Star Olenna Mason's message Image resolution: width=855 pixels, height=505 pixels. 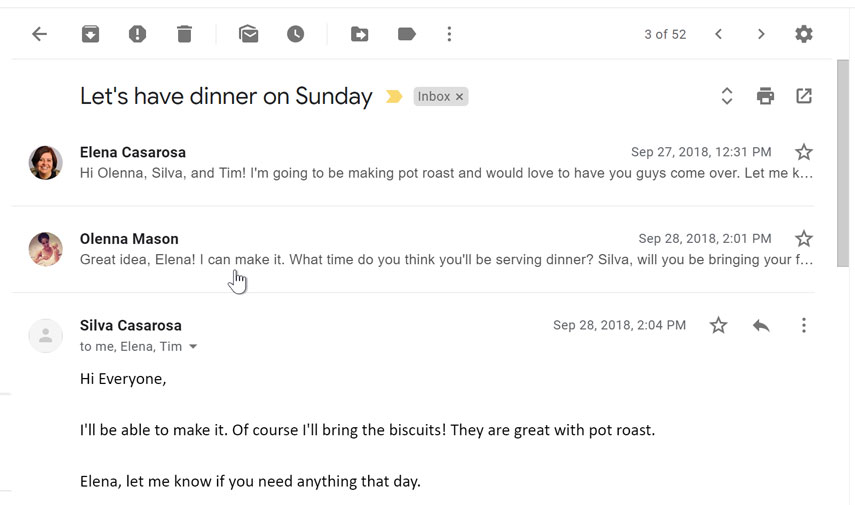point(803,239)
